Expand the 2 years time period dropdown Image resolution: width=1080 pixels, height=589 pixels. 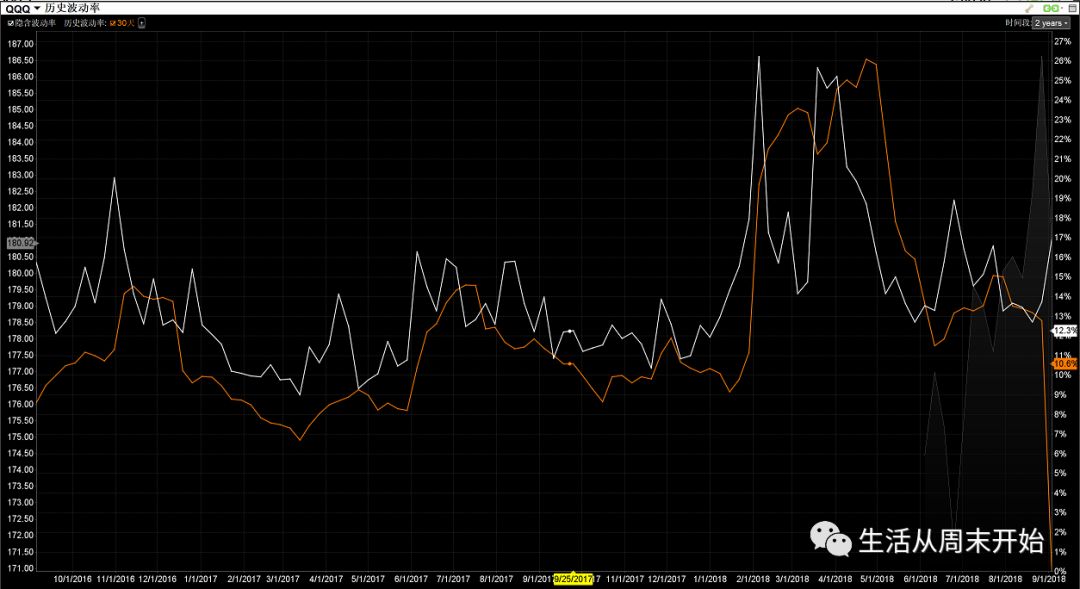(x=1050, y=23)
